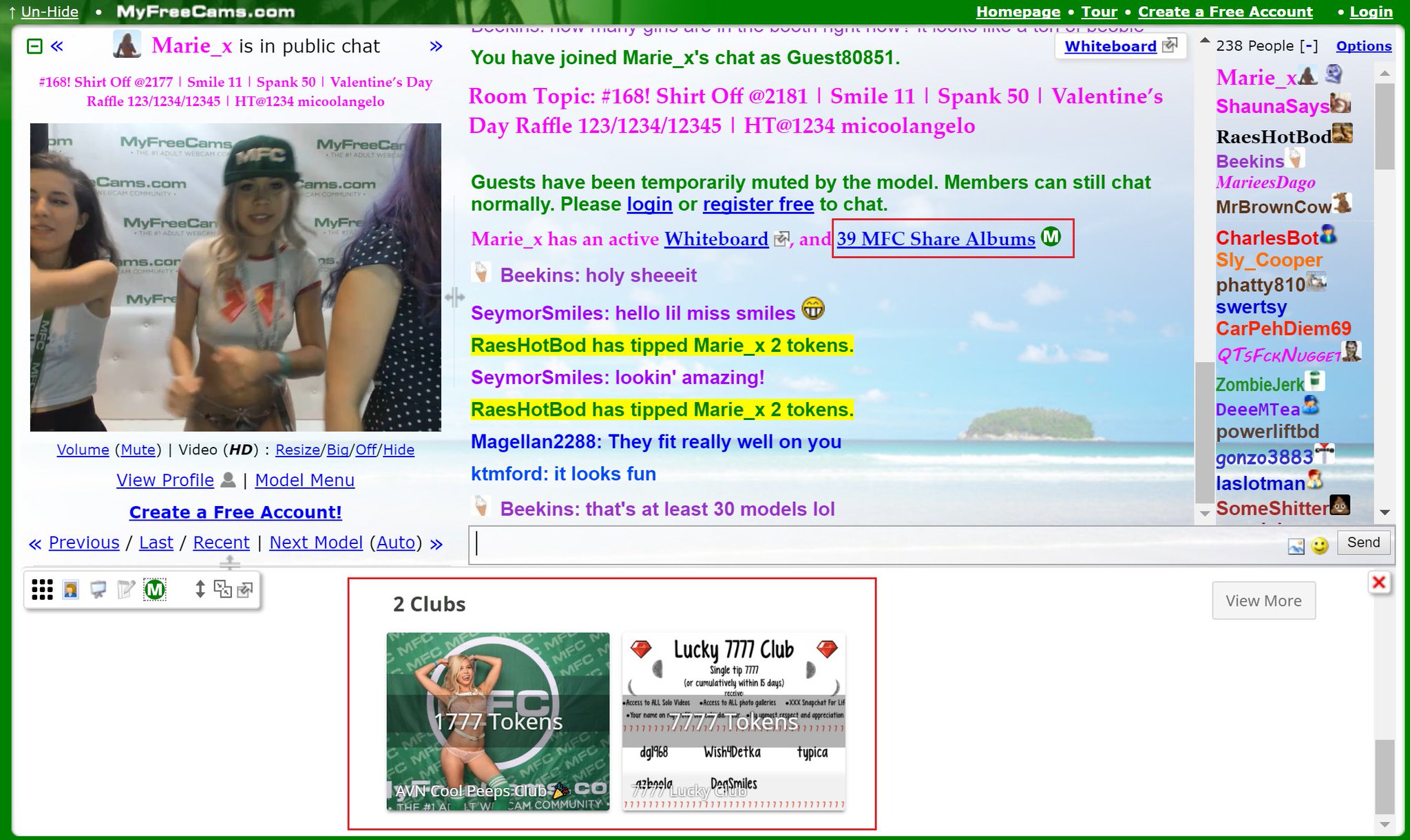Click the Un-Hide link at top left

[50, 12]
